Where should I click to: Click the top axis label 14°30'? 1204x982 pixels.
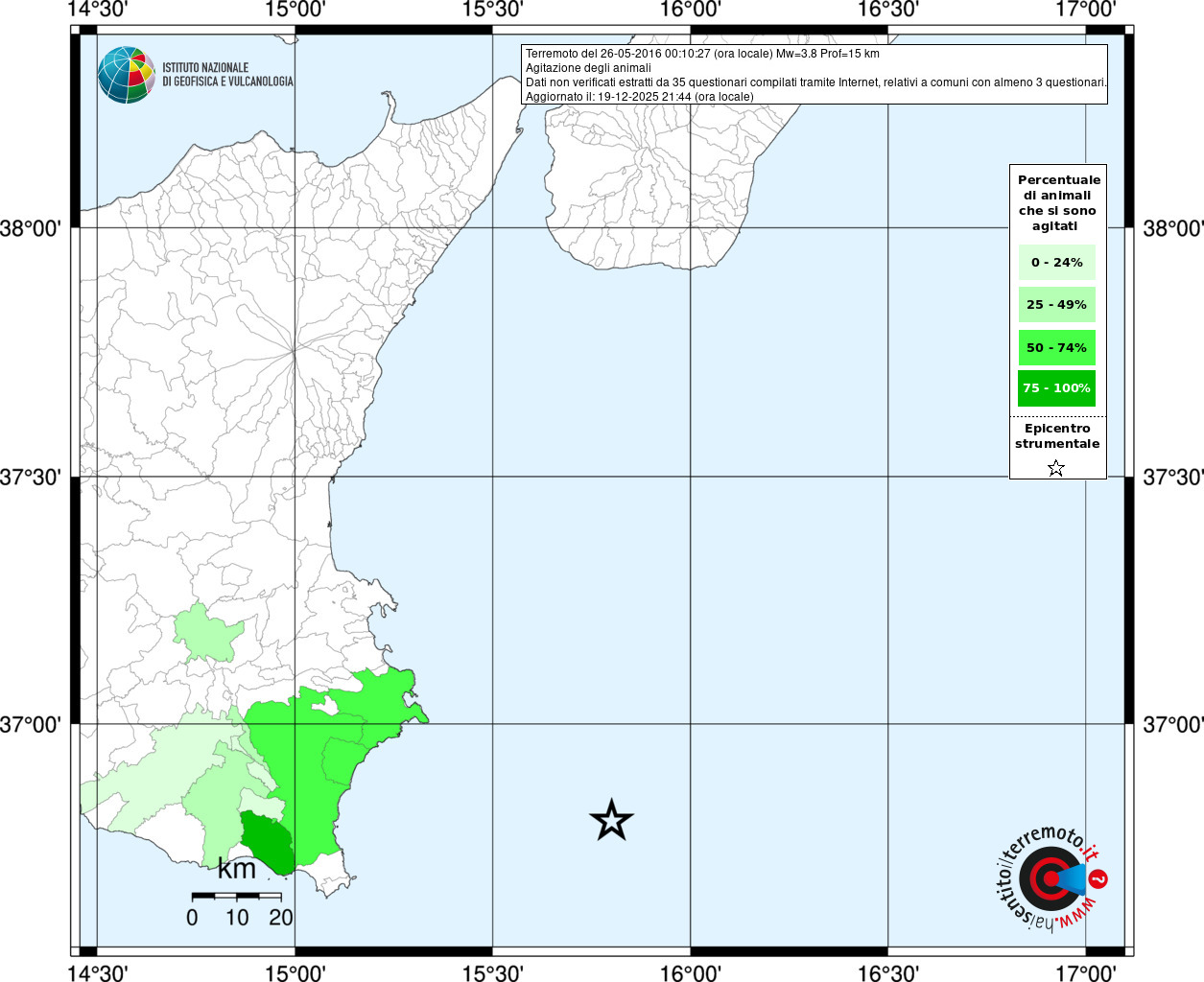(97, 10)
